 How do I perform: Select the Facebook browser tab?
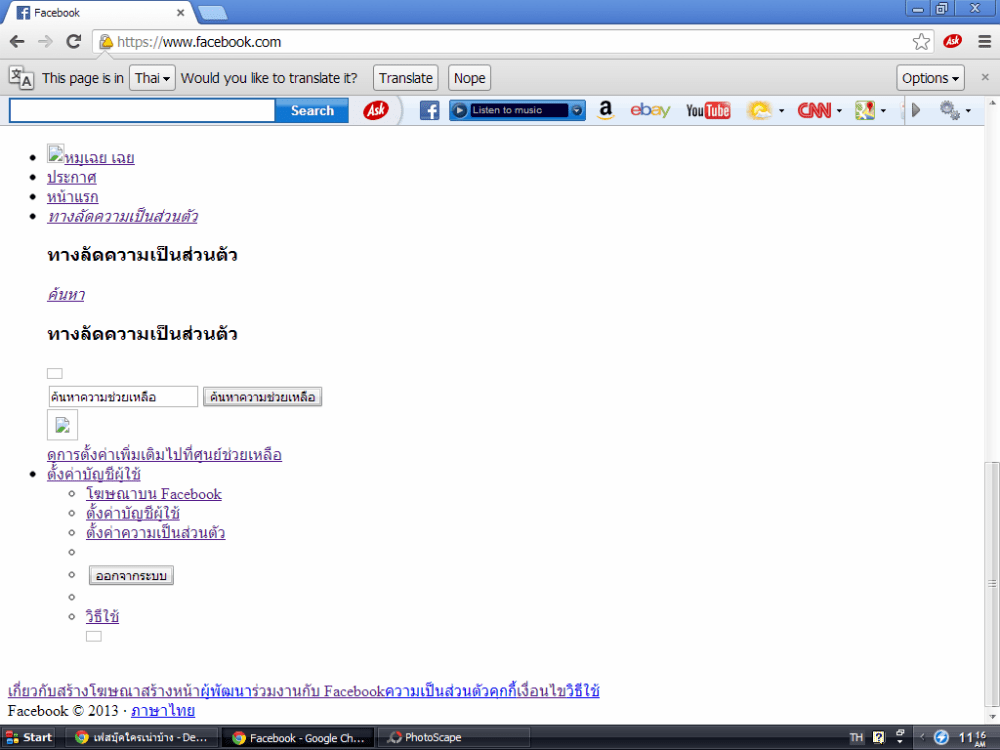[101, 13]
